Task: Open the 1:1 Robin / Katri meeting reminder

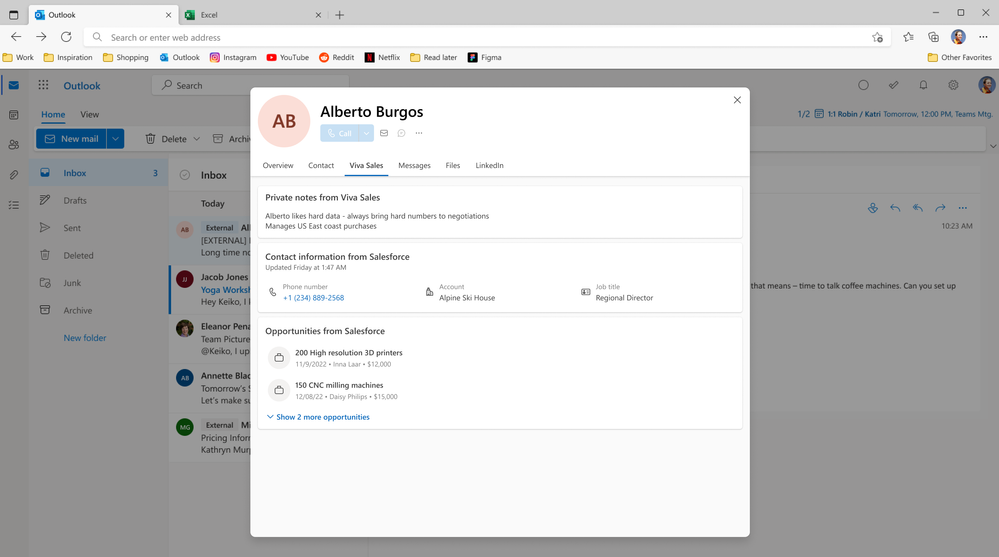Action: (x=903, y=114)
